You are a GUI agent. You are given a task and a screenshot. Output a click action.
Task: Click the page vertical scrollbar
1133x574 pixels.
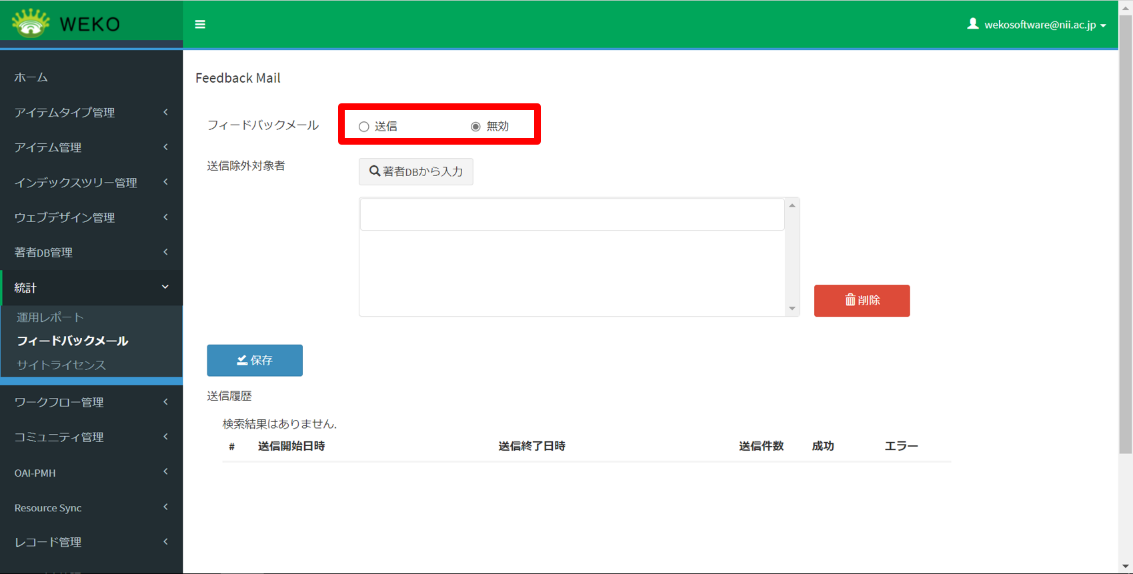[x=1125, y=250]
